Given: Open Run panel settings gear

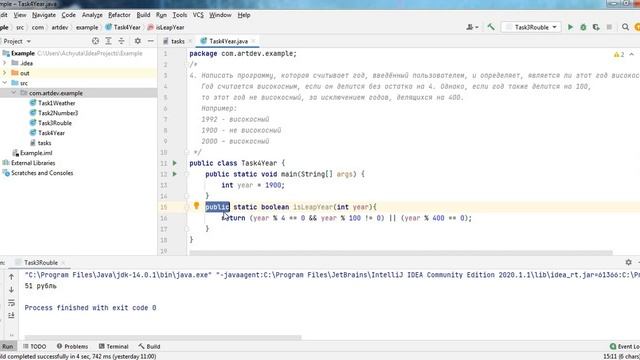Looking at the screenshot, I should 629,262.
